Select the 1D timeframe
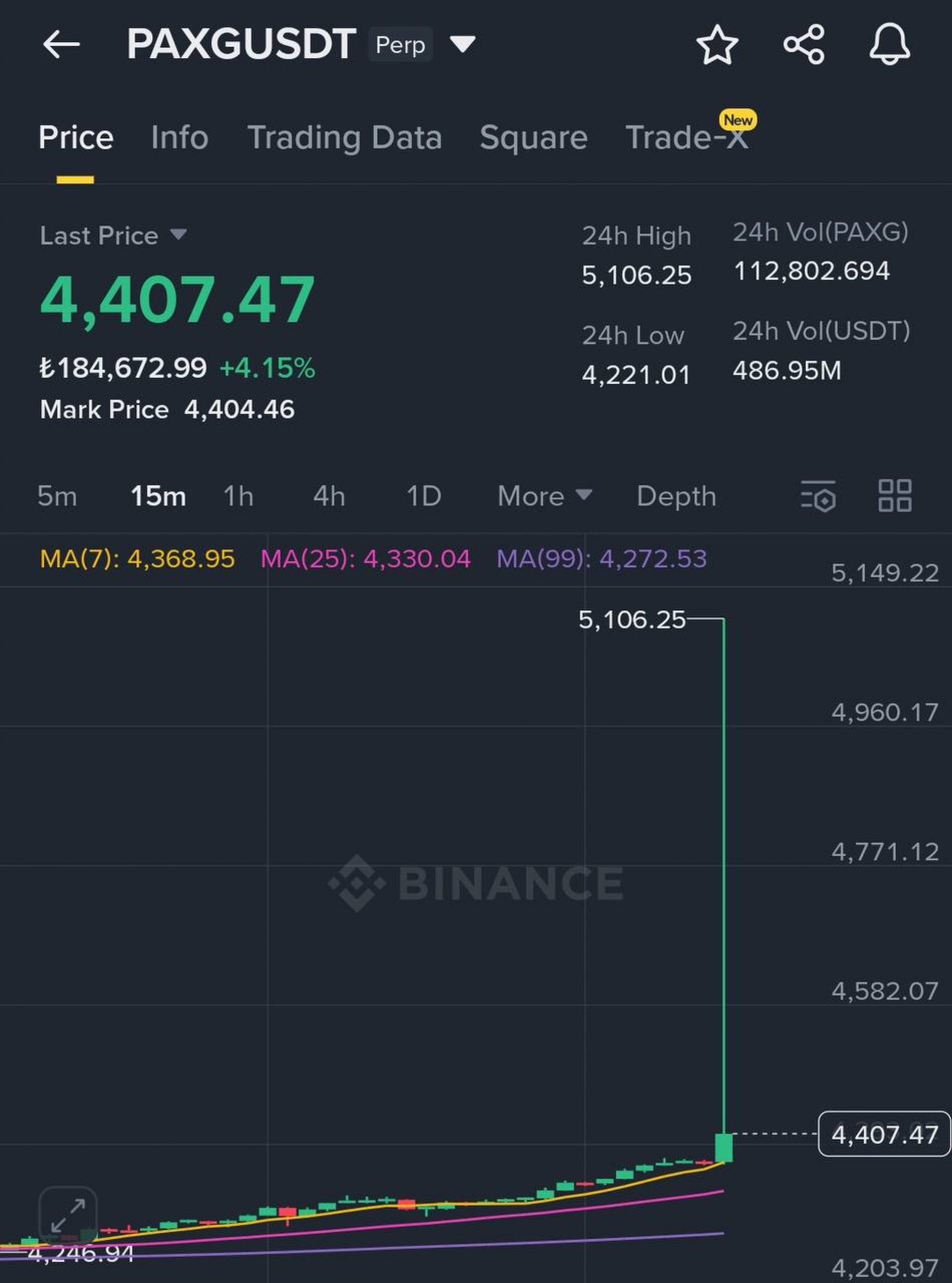952x1283 pixels. [423, 496]
